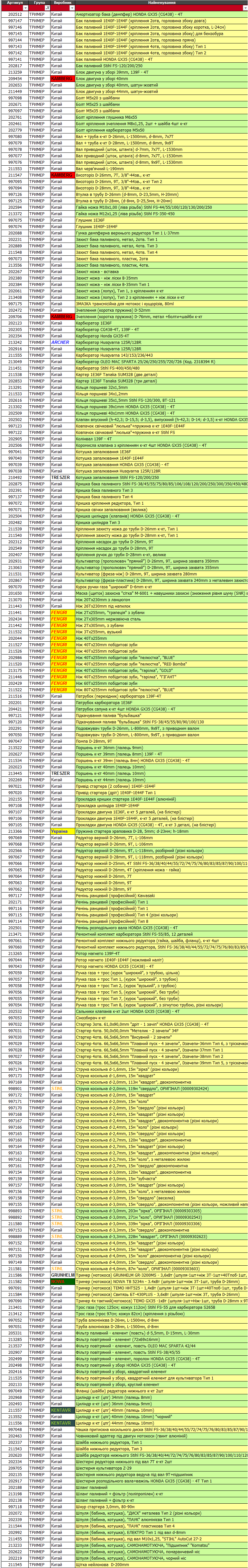Click the yellow Україна manufacturer cell
Image resolution: width=248 pixels, height=1568 pixels.
click(x=63, y=831)
